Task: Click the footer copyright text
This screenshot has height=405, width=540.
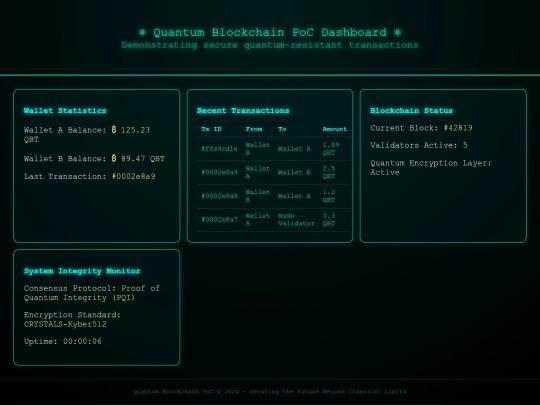Action: [x=270, y=392]
